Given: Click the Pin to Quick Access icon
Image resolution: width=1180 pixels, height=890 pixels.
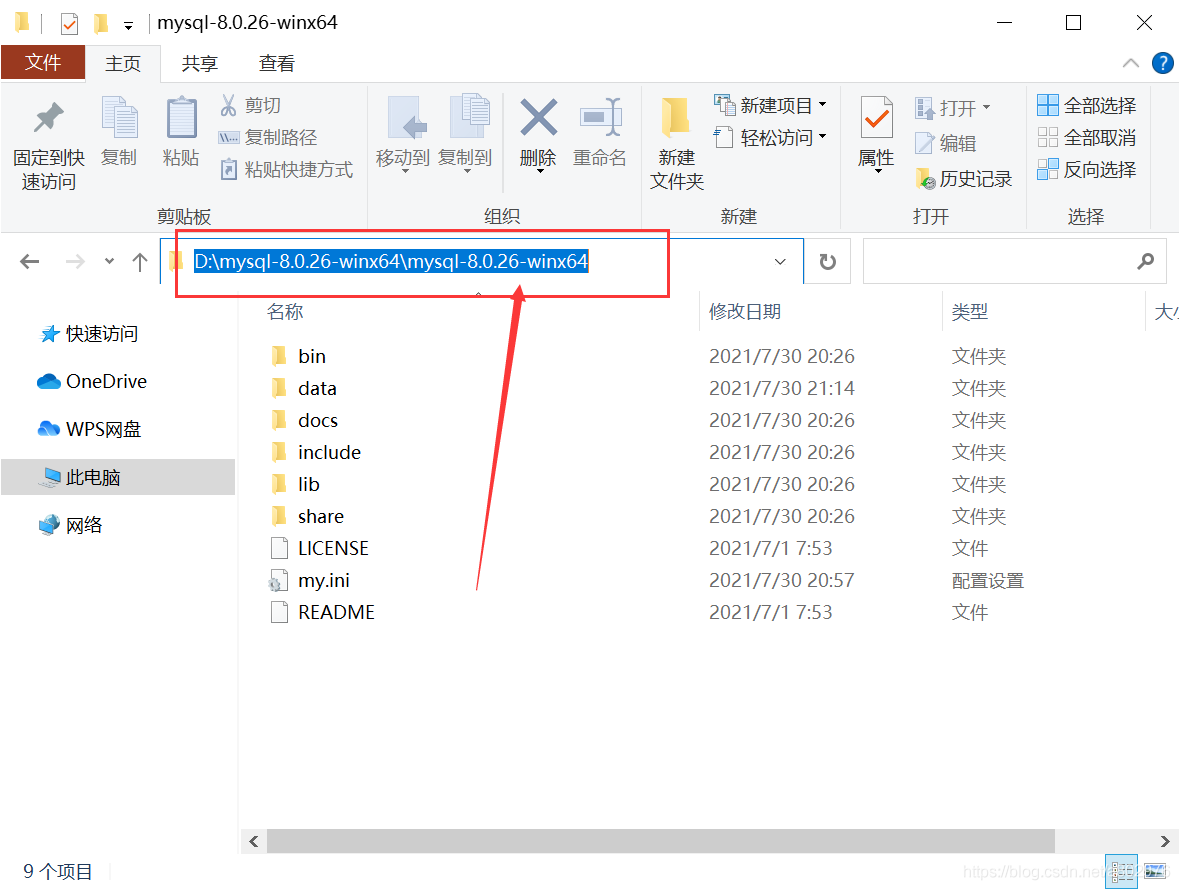Looking at the screenshot, I should 49,118.
